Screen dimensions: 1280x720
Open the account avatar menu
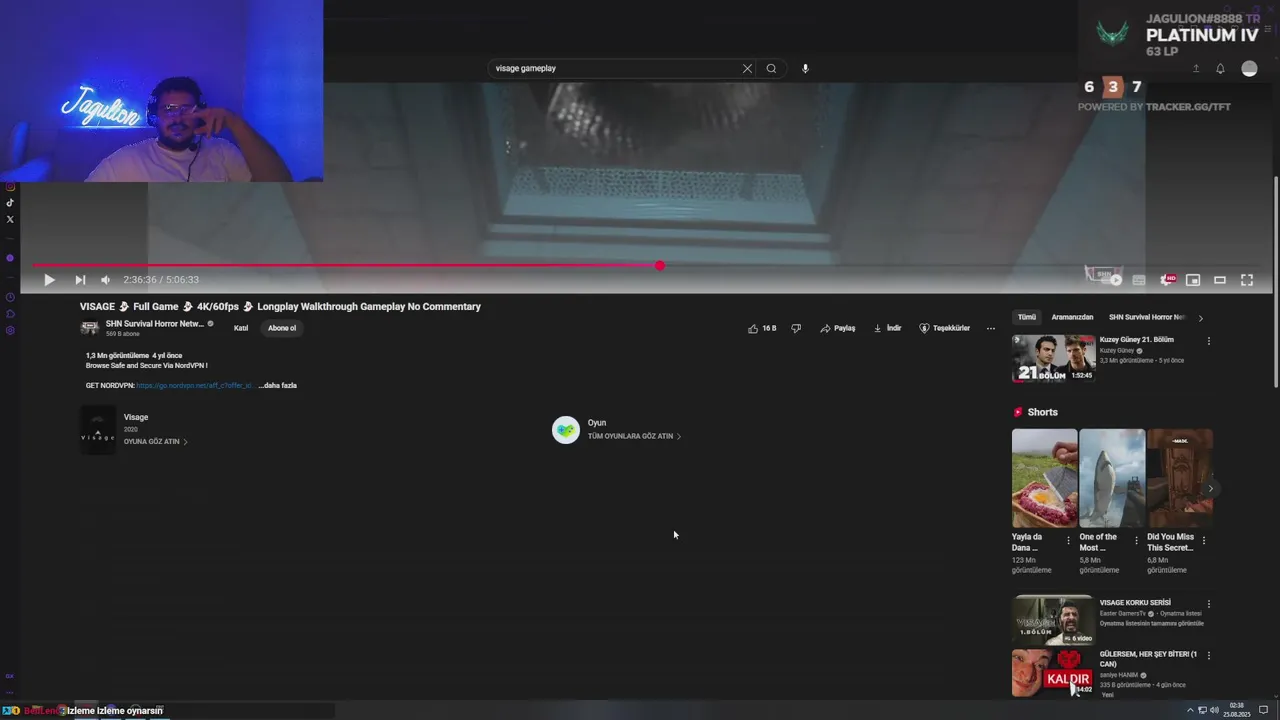click(1249, 69)
